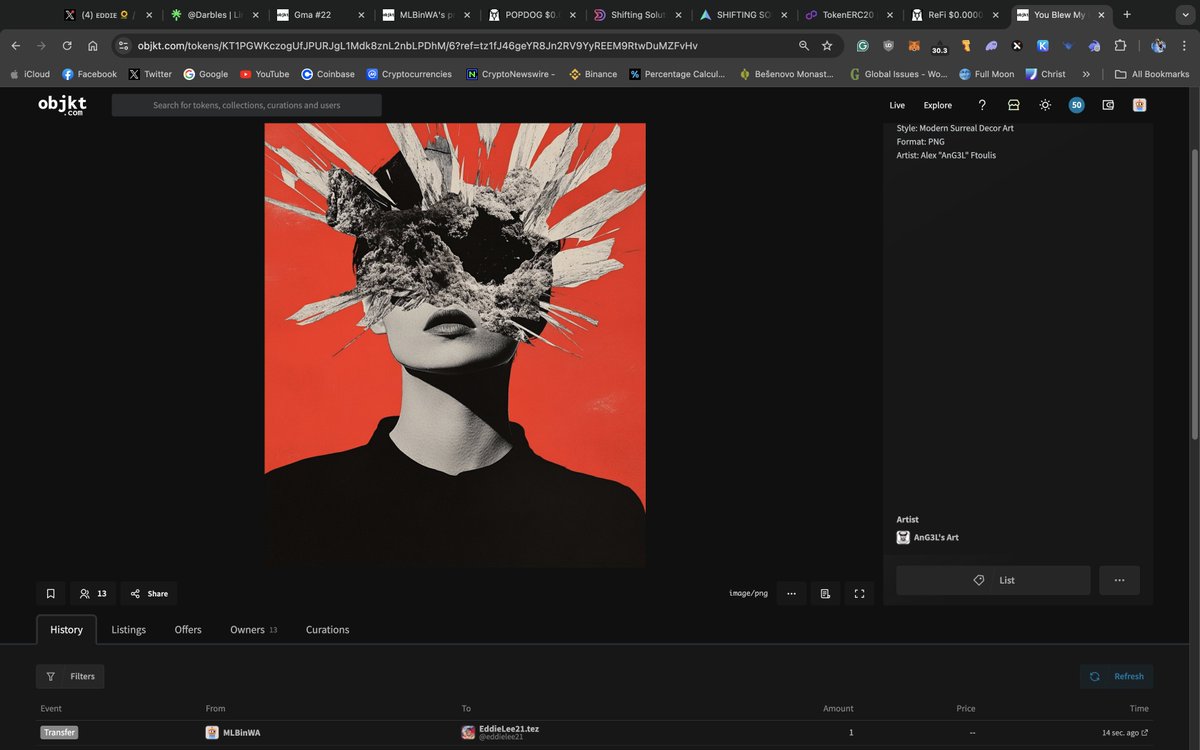This screenshot has height=750, width=1200.
Task: Click the blue 50 balance badge
Action: 1076,105
